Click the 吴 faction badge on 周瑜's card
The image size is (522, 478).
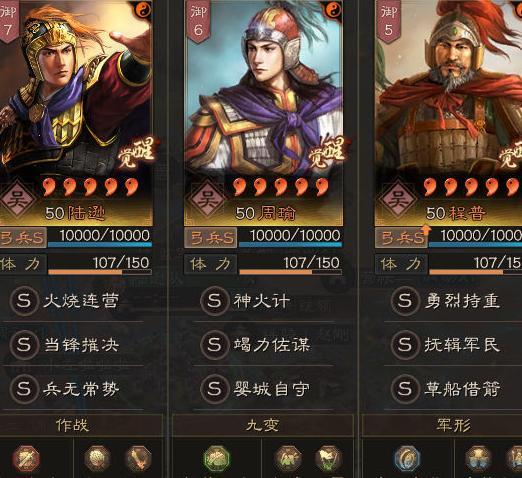[208, 199]
